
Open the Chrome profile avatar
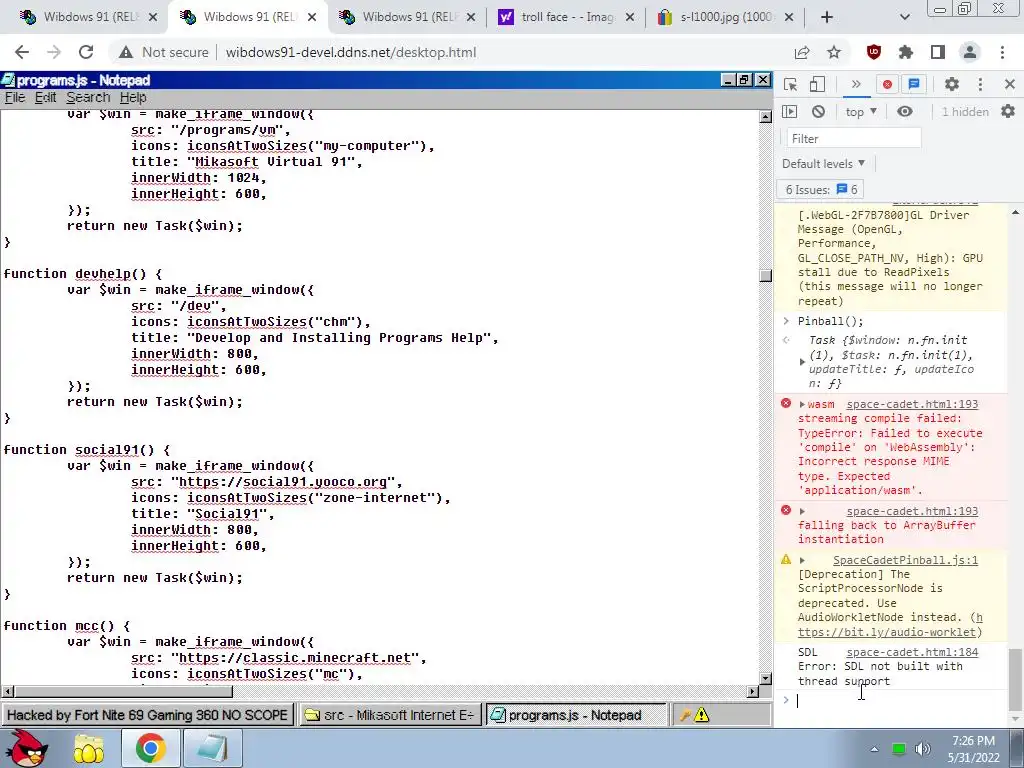point(970,52)
